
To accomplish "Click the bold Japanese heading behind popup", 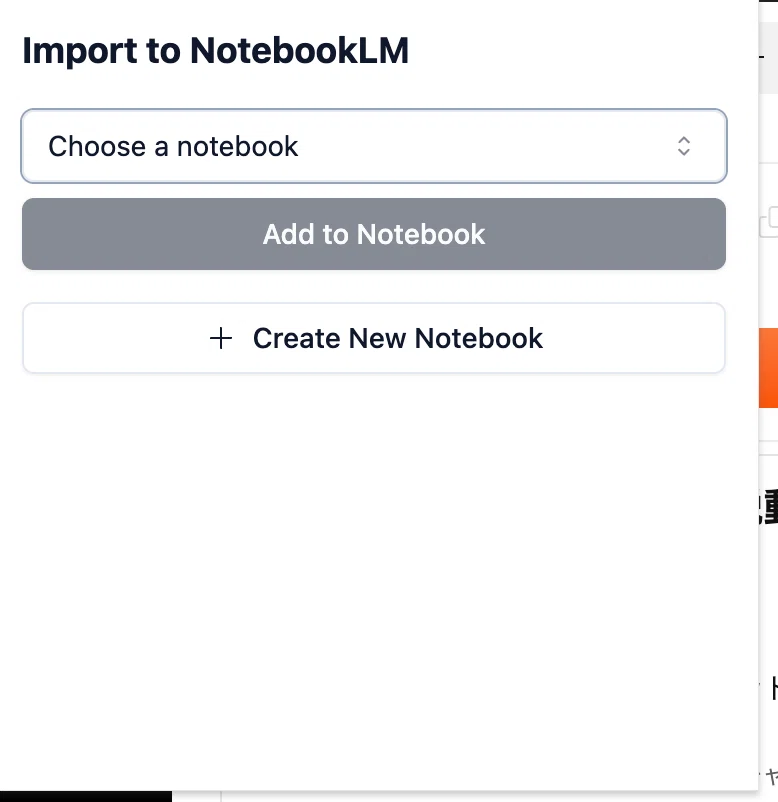I will pos(768,506).
